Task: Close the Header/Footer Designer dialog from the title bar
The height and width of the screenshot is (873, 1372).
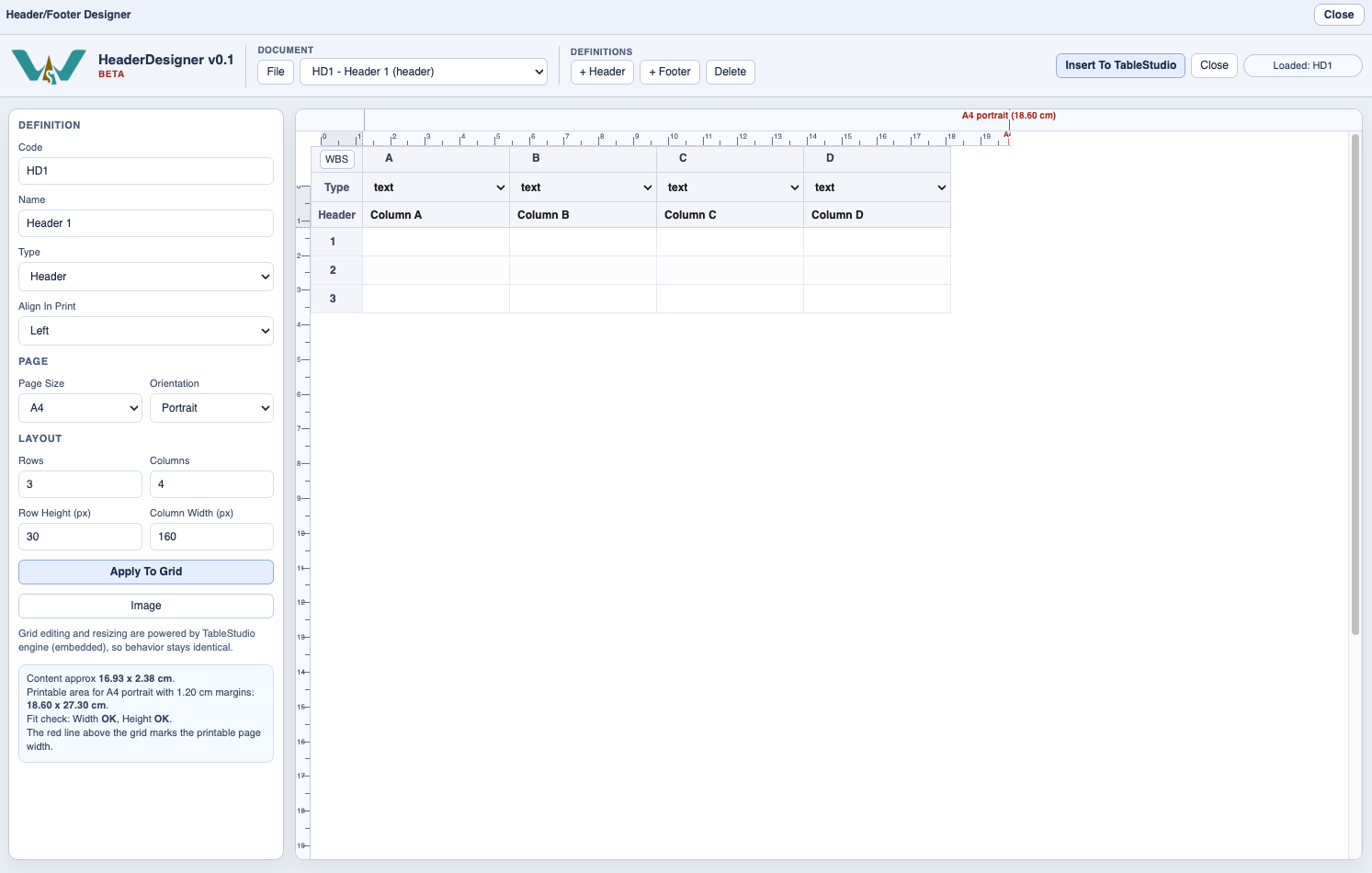Action: [1338, 15]
